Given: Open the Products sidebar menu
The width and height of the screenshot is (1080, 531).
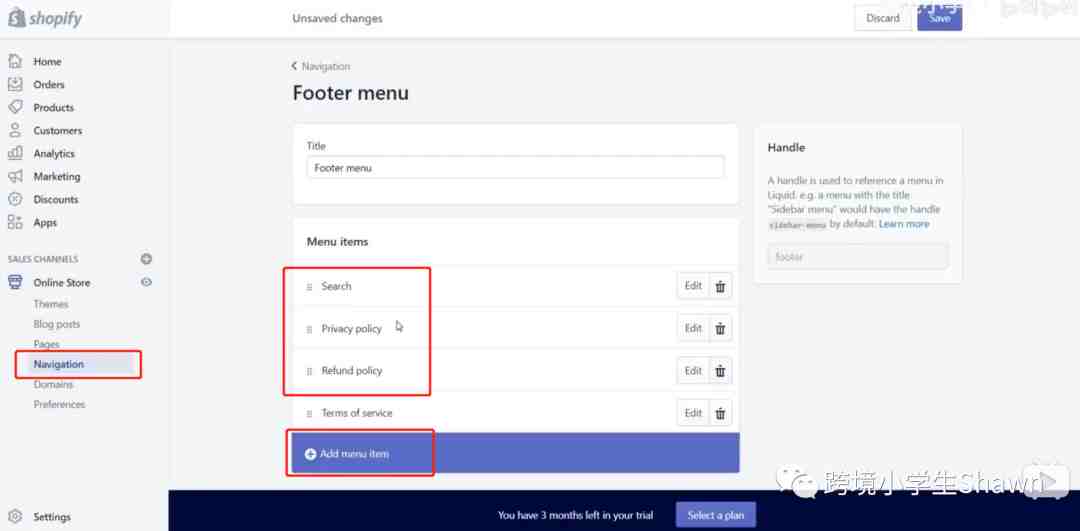Looking at the screenshot, I should (53, 108).
